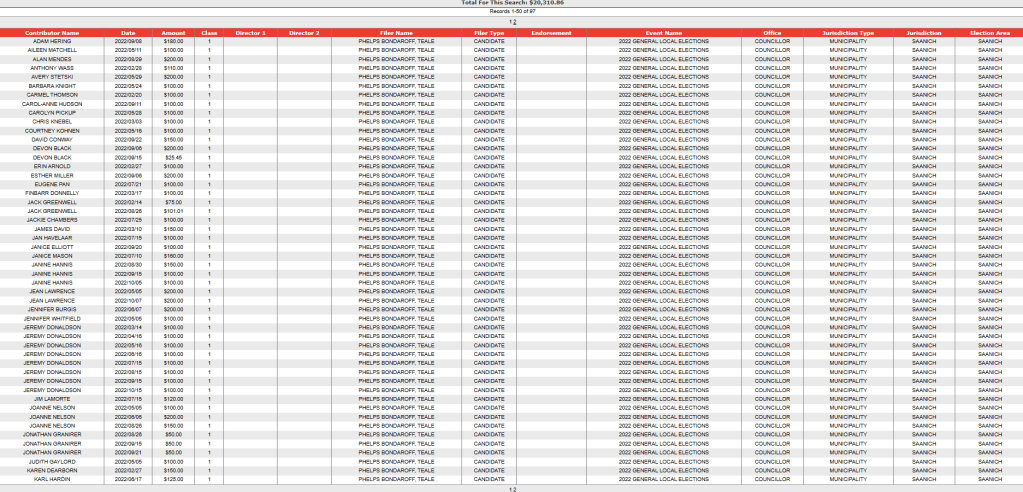This screenshot has height=492, width=1023.
Task: Select the Jim Lamorte contributor name
Action: [x=52, y=398]
